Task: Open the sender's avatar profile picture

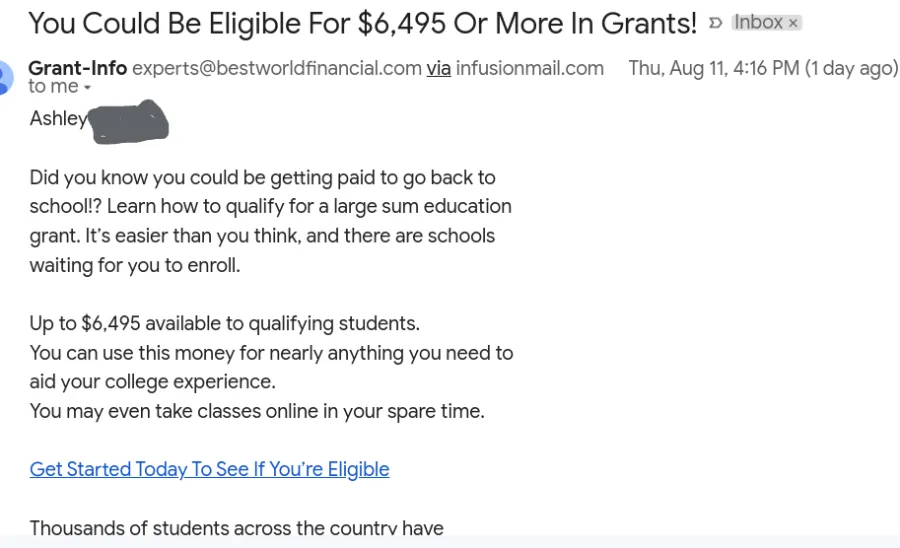Action: point(6,77)
